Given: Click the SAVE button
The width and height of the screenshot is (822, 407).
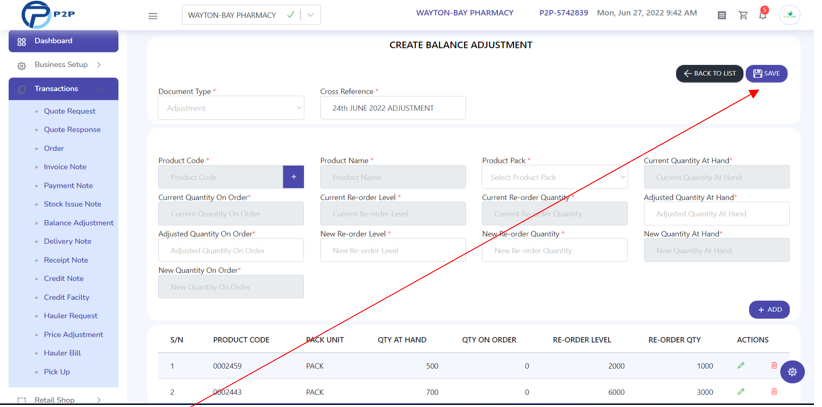Looking at the screenshot, I should tap(766, 74).
